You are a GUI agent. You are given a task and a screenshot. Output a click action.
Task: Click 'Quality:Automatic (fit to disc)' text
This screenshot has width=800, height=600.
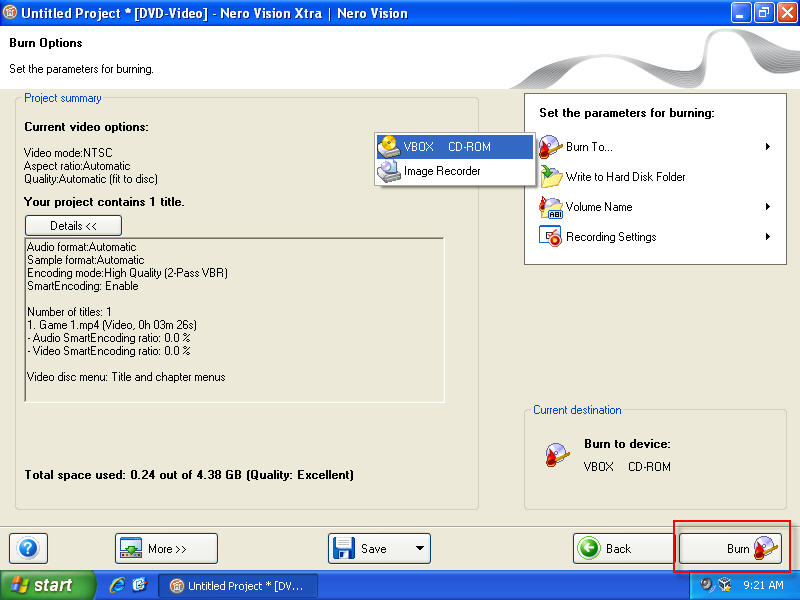[x=91, y=179]
